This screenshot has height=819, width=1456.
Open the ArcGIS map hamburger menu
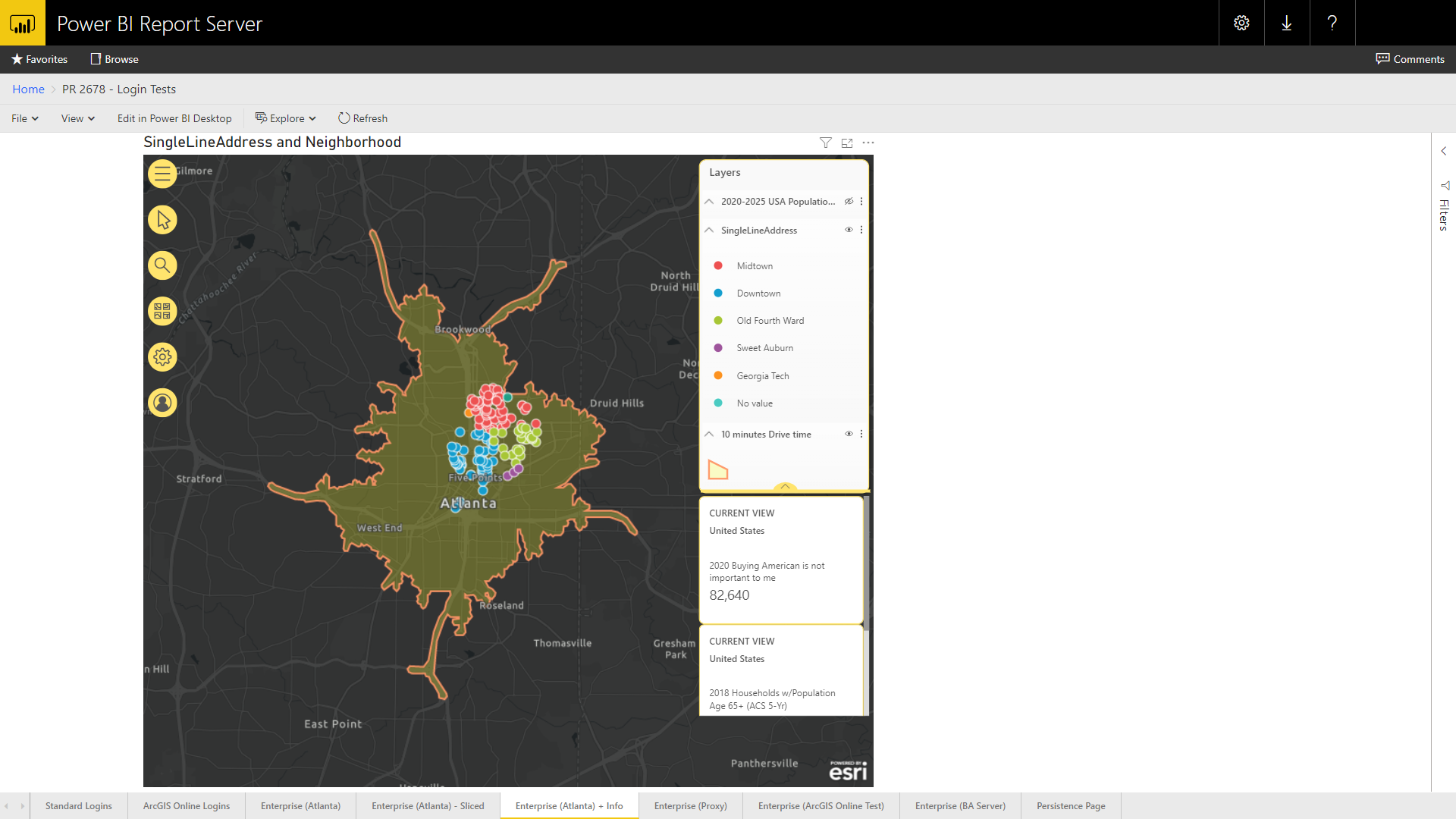pos(162,174)
